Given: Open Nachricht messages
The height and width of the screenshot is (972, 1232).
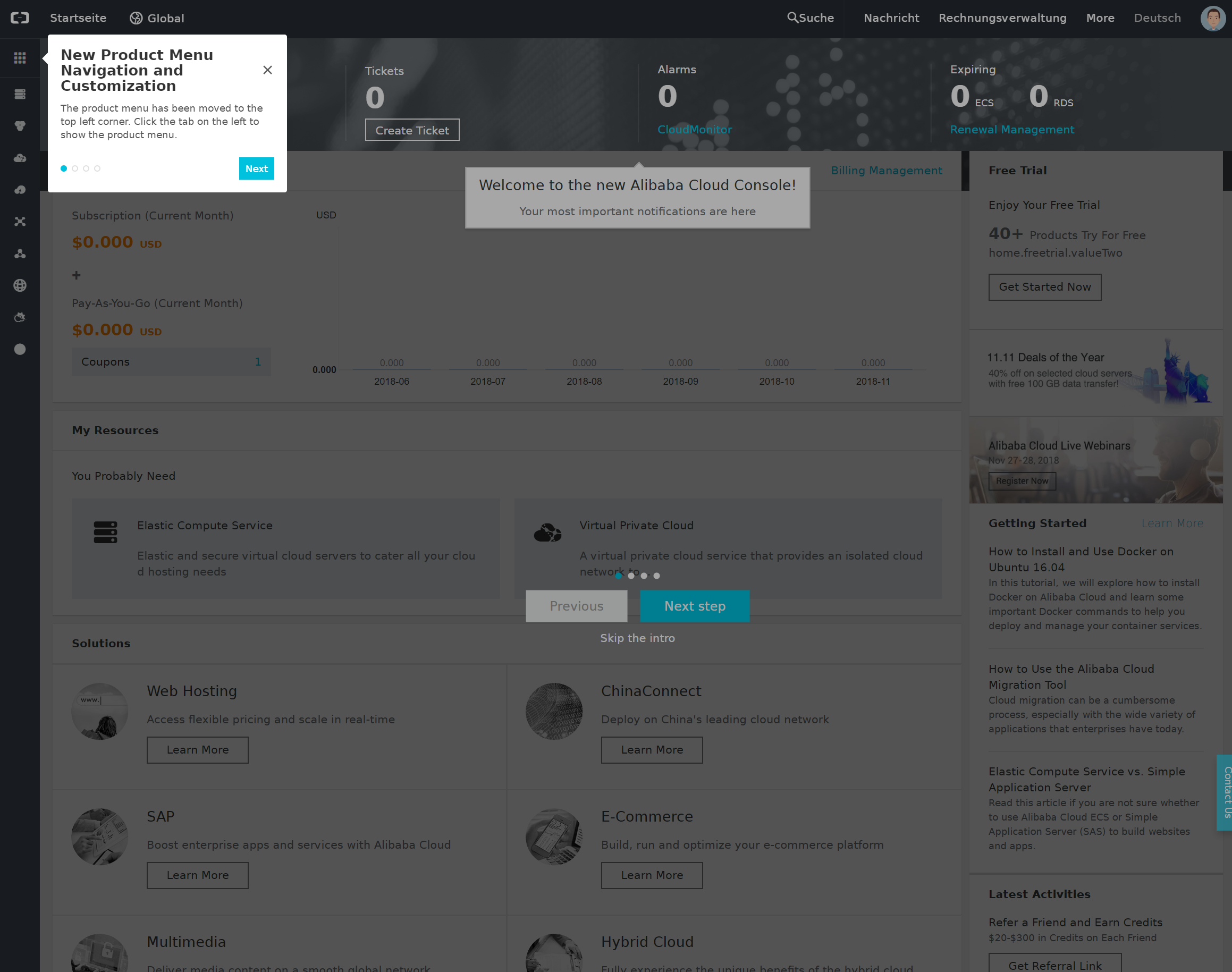Looking at the screenshot, I should [891, 18].
